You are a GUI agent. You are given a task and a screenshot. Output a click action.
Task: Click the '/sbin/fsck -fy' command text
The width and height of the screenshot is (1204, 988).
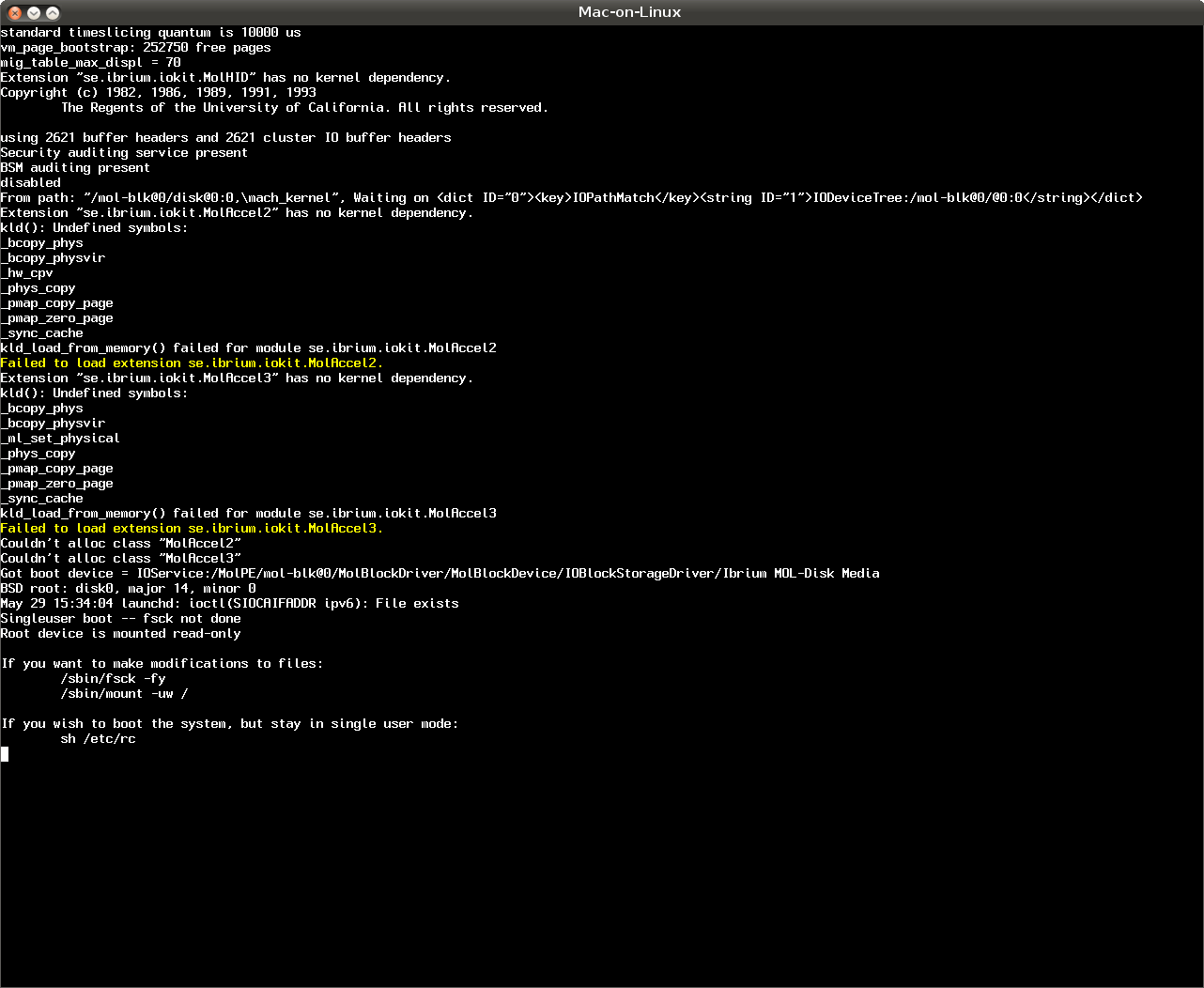click(x=113, y=679)
